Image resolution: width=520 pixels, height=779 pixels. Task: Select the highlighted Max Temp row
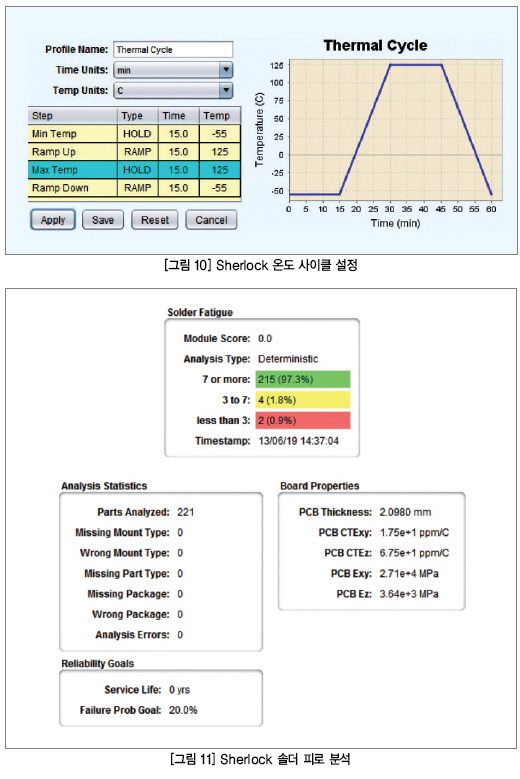click(134, 169)
